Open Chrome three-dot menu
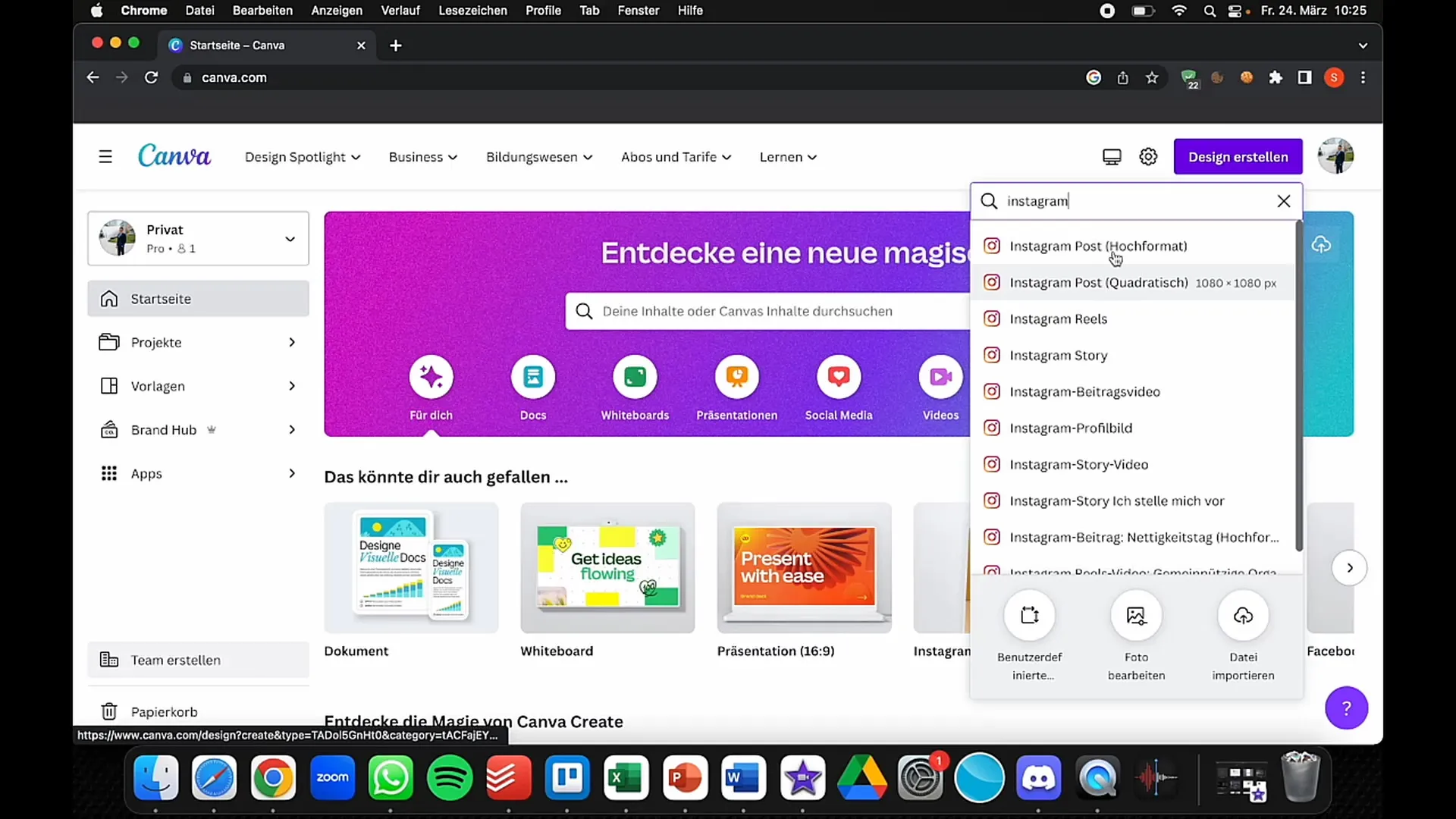 (1363, 77)
